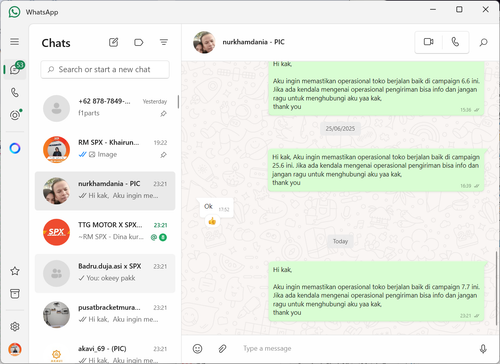Open contact info via nurkhamdania - PIC header name
Screen dimensions: 500x364
coord(253,42)
